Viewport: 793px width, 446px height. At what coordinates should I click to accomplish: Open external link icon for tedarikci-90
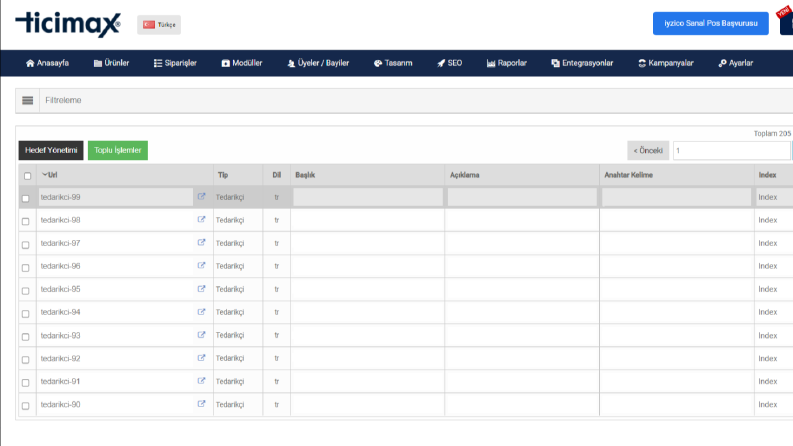201,404
